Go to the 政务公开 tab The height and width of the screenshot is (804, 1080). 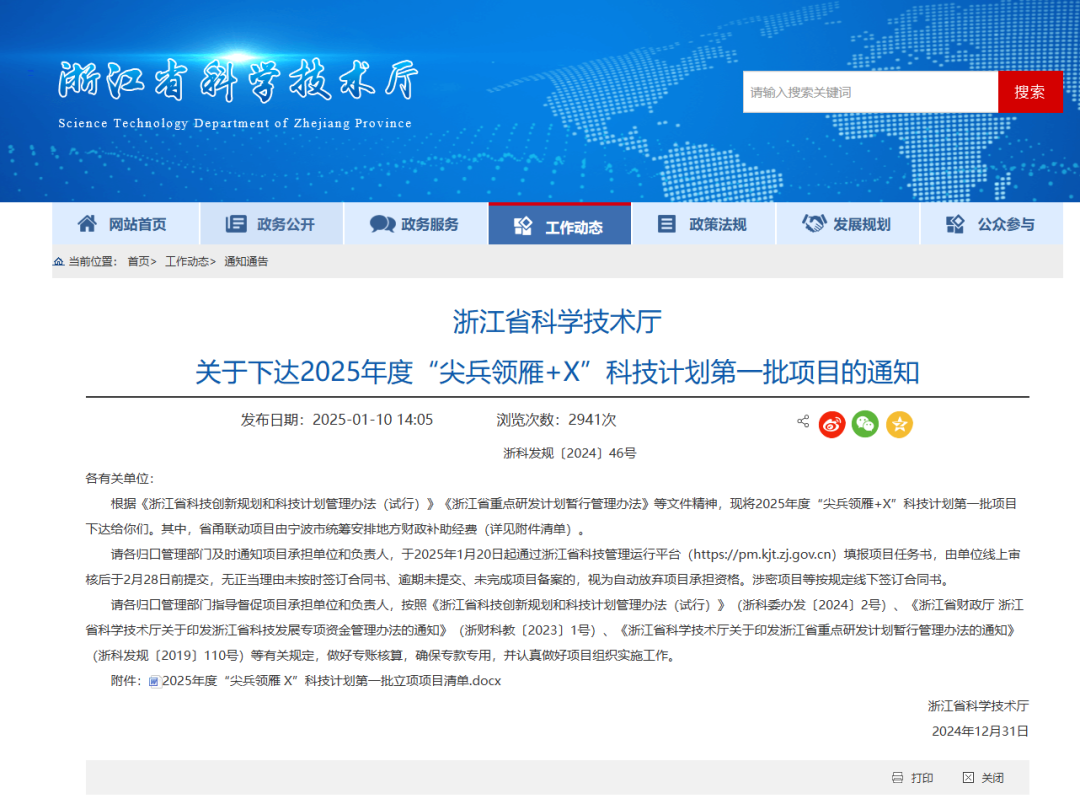click(x=271, y=224)
